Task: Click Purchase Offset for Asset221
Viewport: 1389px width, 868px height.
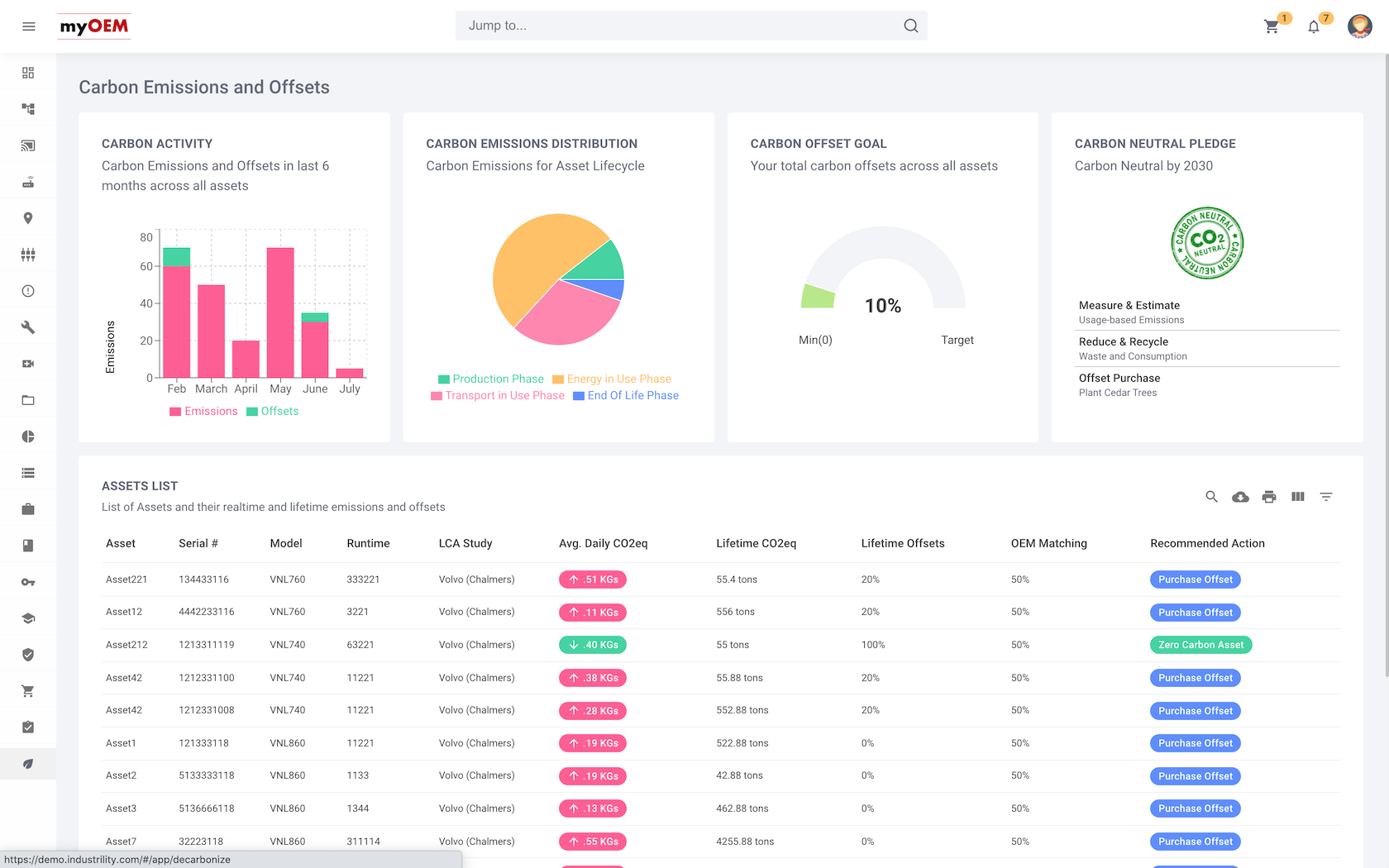Action: (x=1195, y=579)
